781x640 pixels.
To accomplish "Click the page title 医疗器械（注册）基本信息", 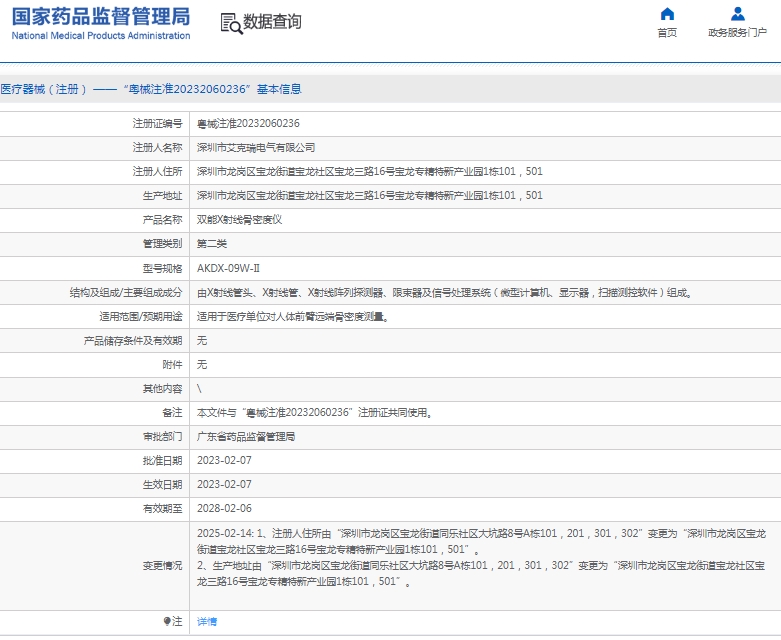I will 151,89.
